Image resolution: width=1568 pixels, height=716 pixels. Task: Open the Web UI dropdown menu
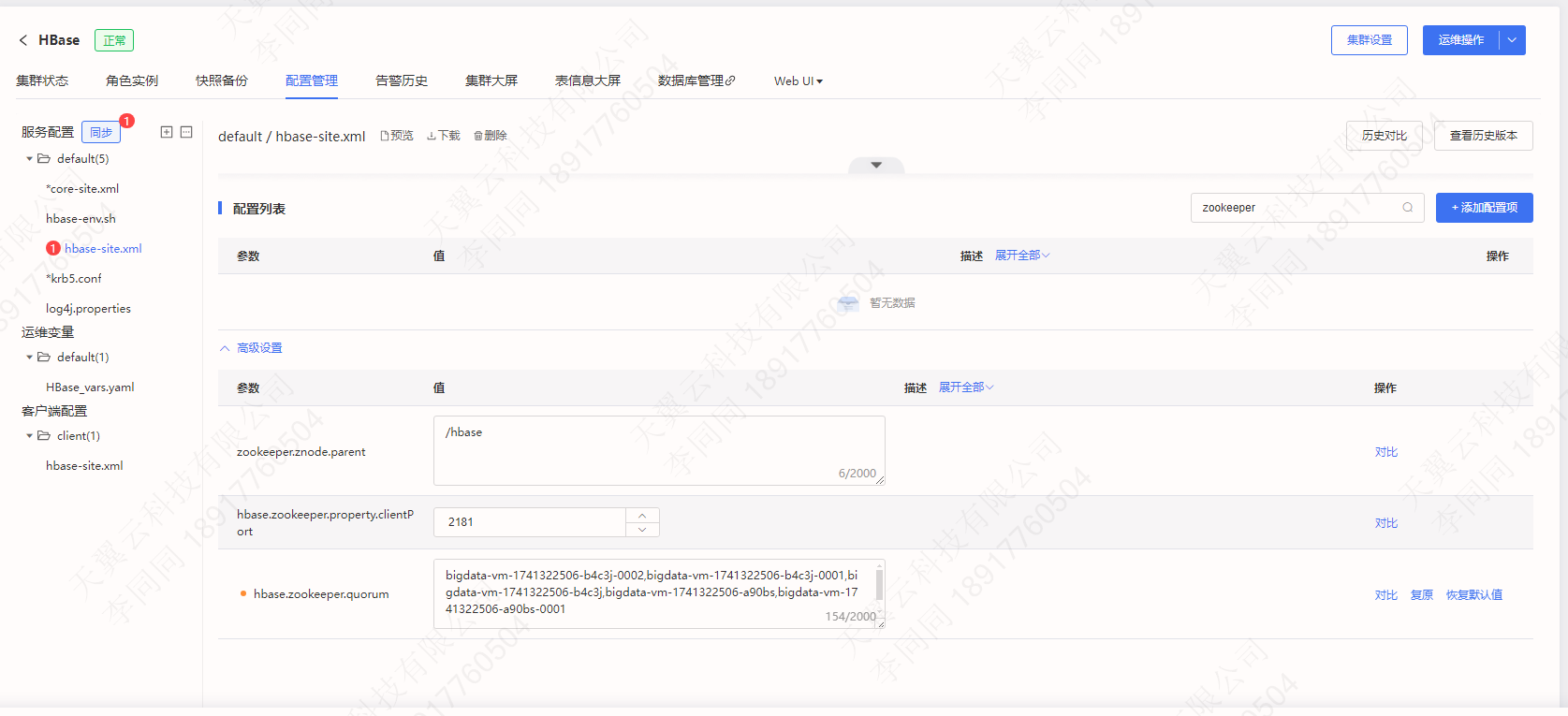[798, 81]
